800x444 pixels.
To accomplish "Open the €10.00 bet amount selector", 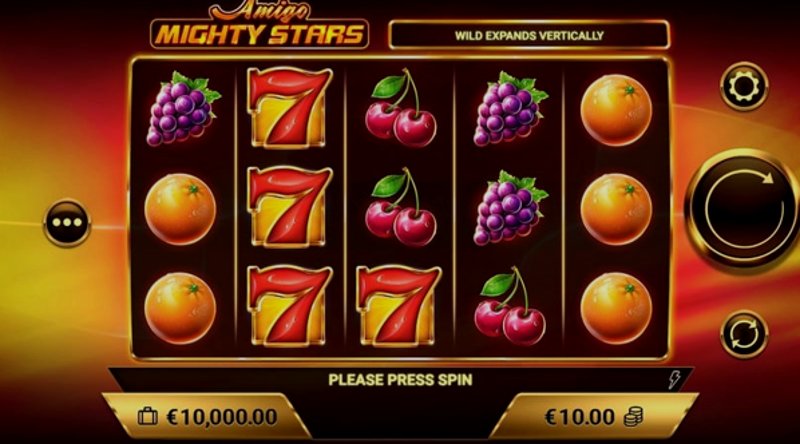I will [593, 416].
